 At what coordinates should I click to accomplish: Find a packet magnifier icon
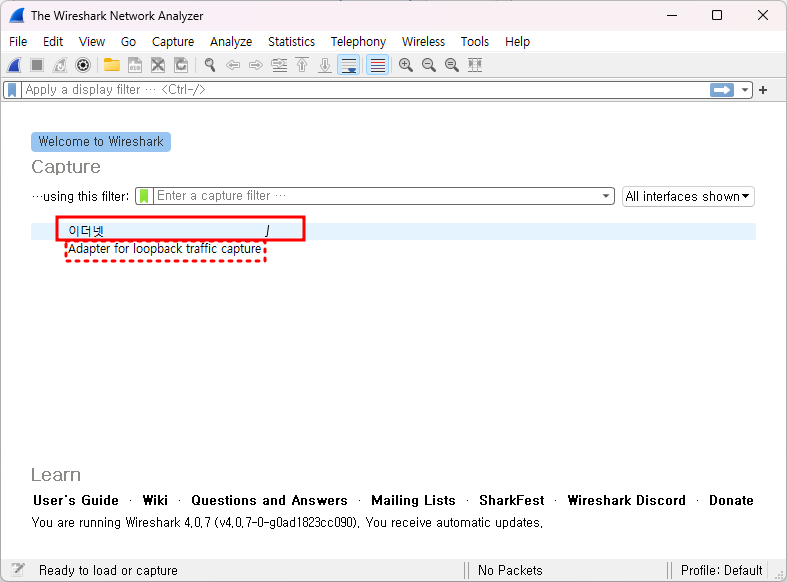point(210,65)
